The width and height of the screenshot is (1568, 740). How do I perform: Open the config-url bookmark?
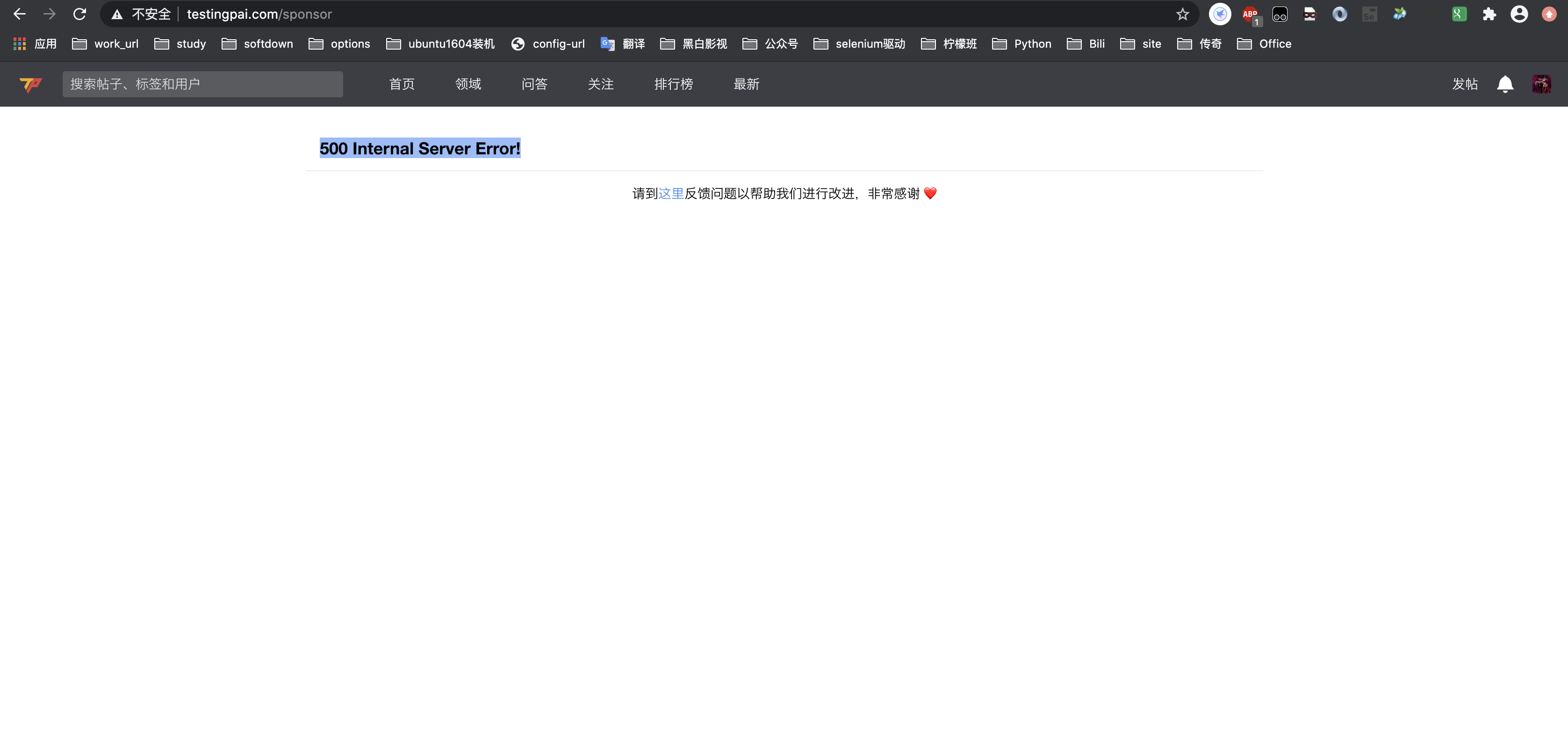click(548, 44)
